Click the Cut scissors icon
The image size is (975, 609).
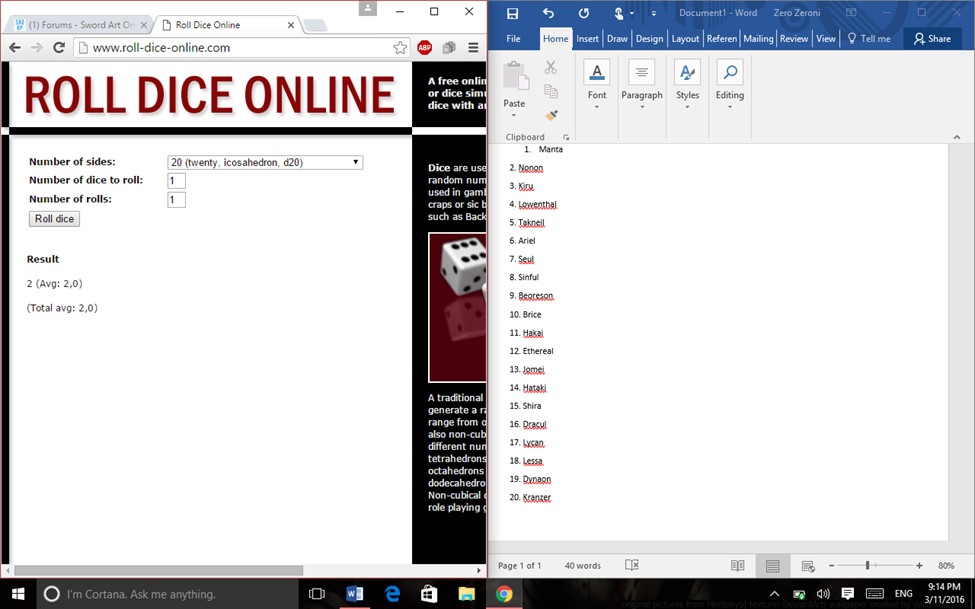click(x=550, y=67)
